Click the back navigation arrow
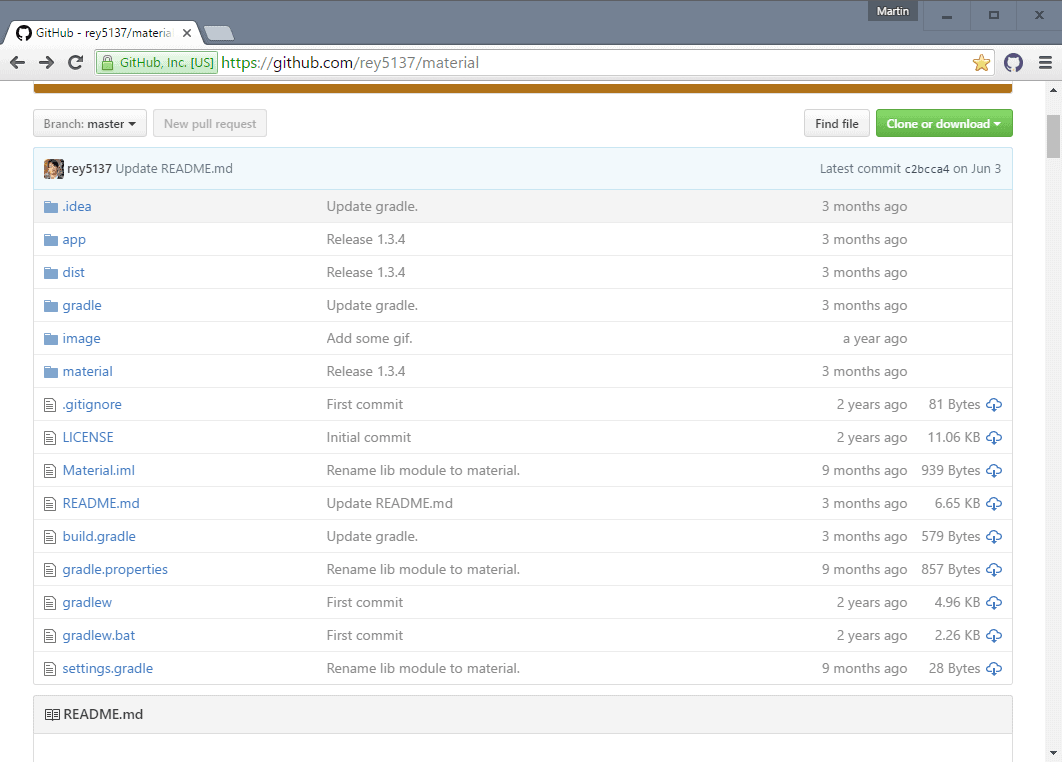 coord(17,61)
